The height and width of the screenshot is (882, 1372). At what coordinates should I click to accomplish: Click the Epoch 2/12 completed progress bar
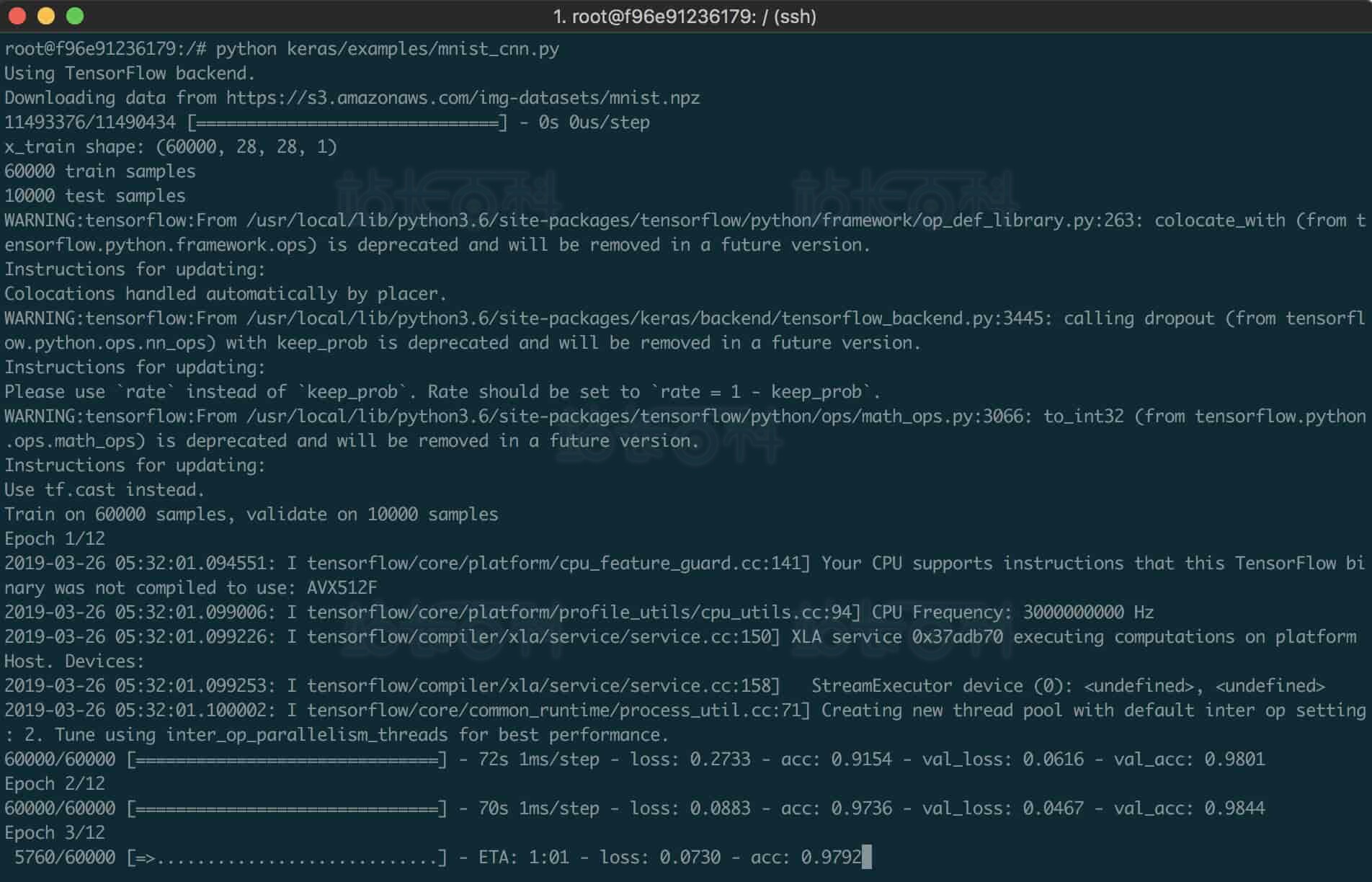pyautogui.click(x=287, y=808)
